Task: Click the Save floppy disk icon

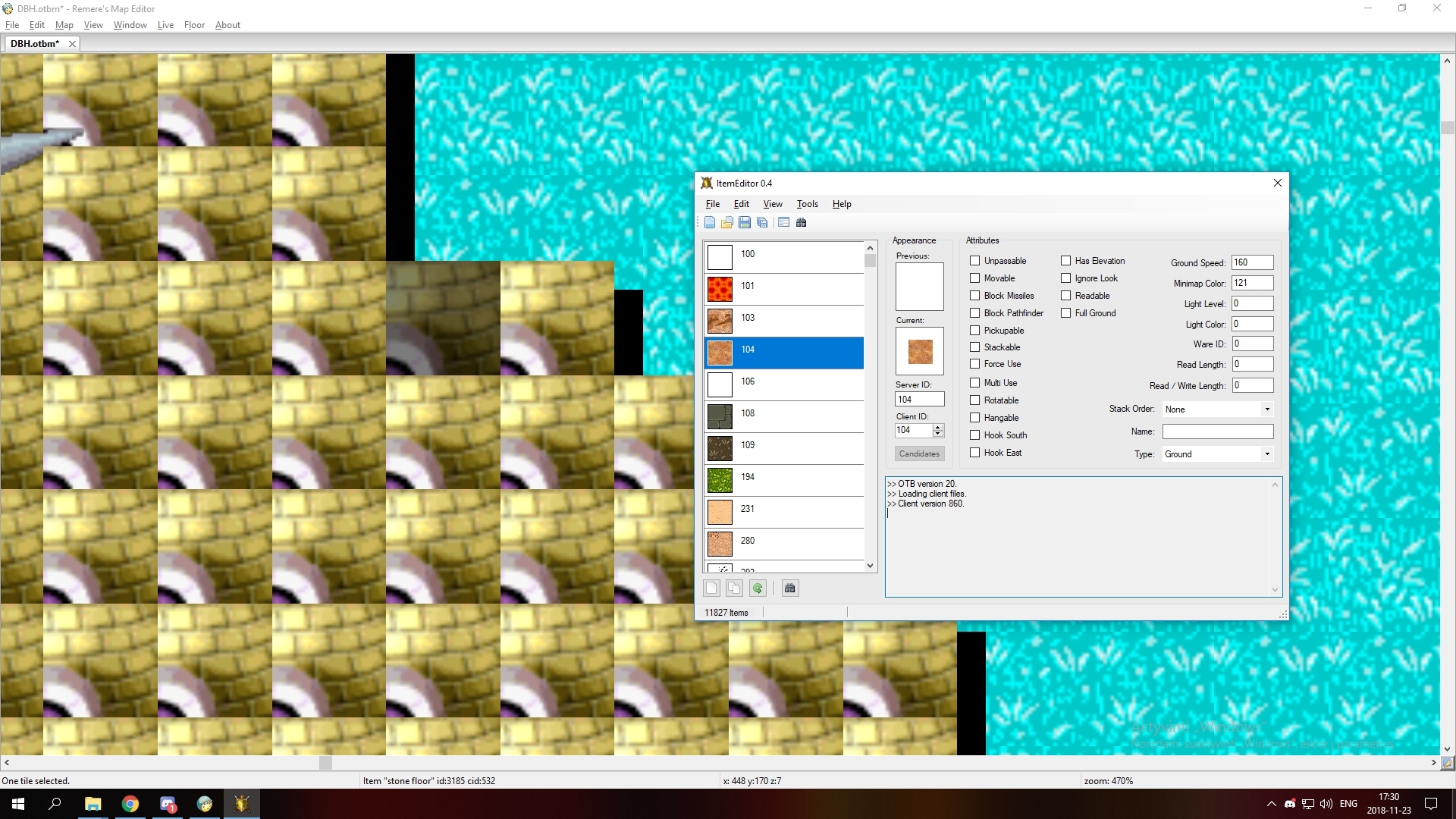Action: point(745,222)
